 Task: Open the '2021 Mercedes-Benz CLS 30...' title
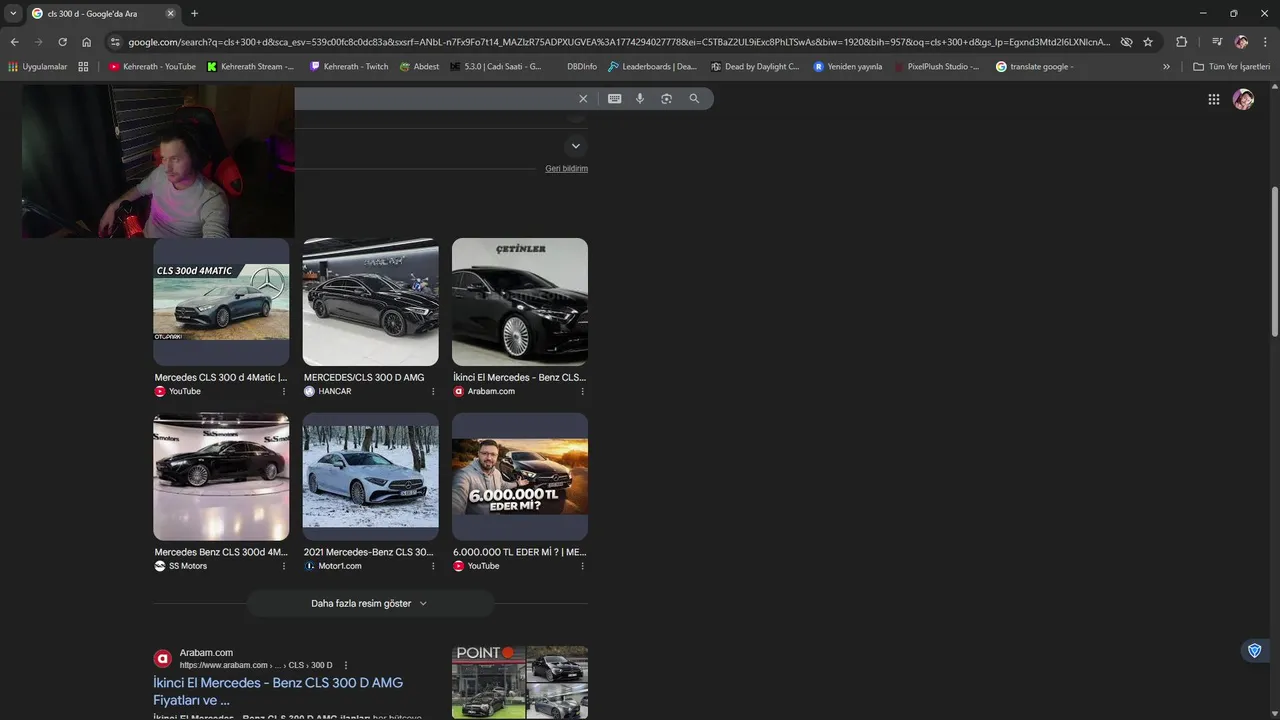[x=368, y=552]
